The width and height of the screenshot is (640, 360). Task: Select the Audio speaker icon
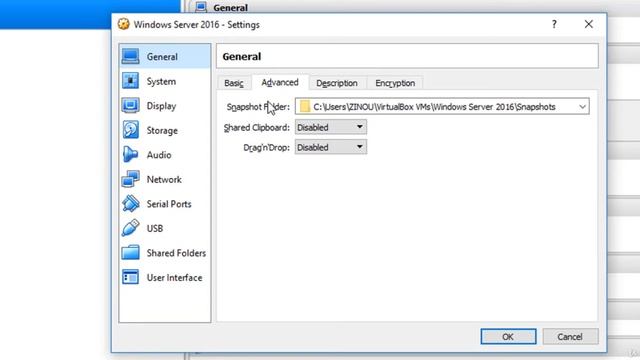(130, 154)
